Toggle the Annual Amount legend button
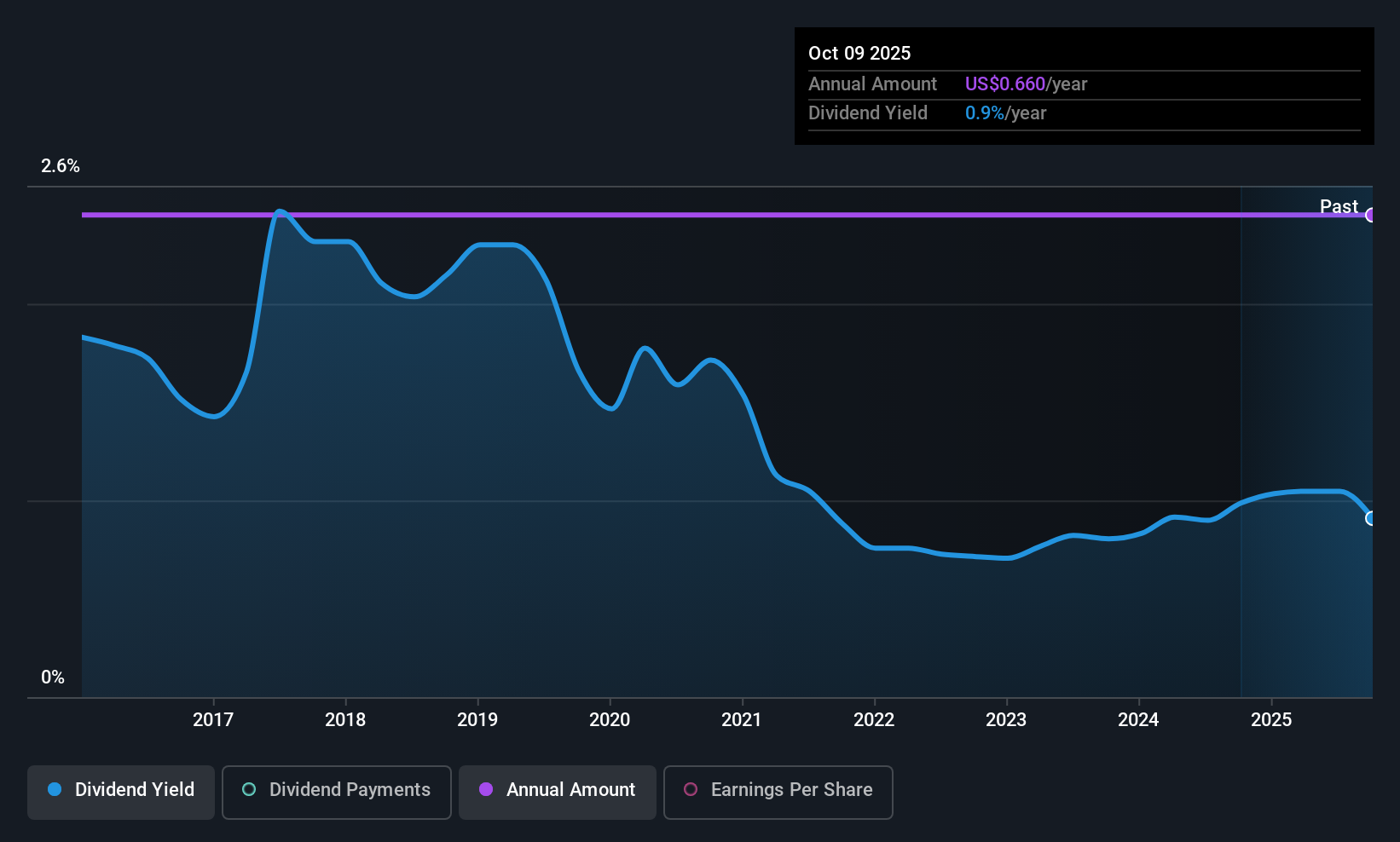This screenshot has height=842, width=1400. coord(557,792)
